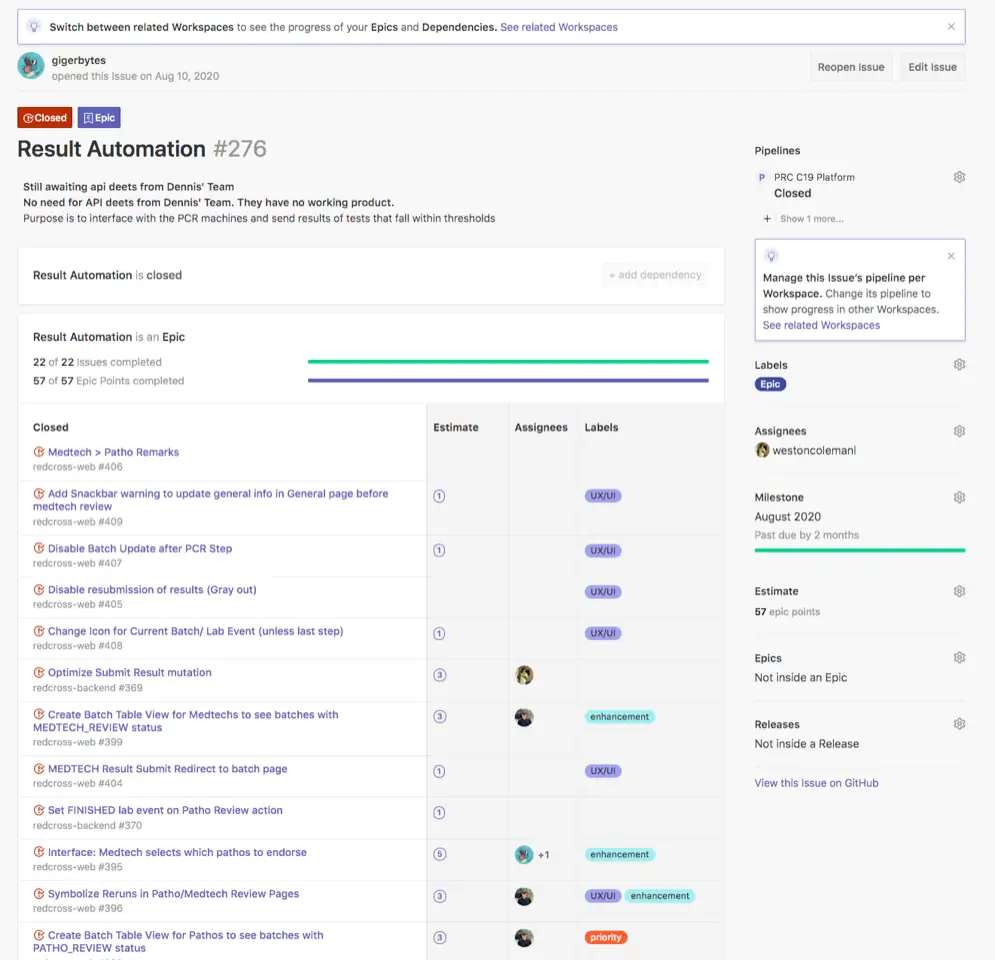Open Symbolize Reruns in Patho/Medtech Review Pages
The height and width of the screenshot is (960, 995).
coord(174,893)
